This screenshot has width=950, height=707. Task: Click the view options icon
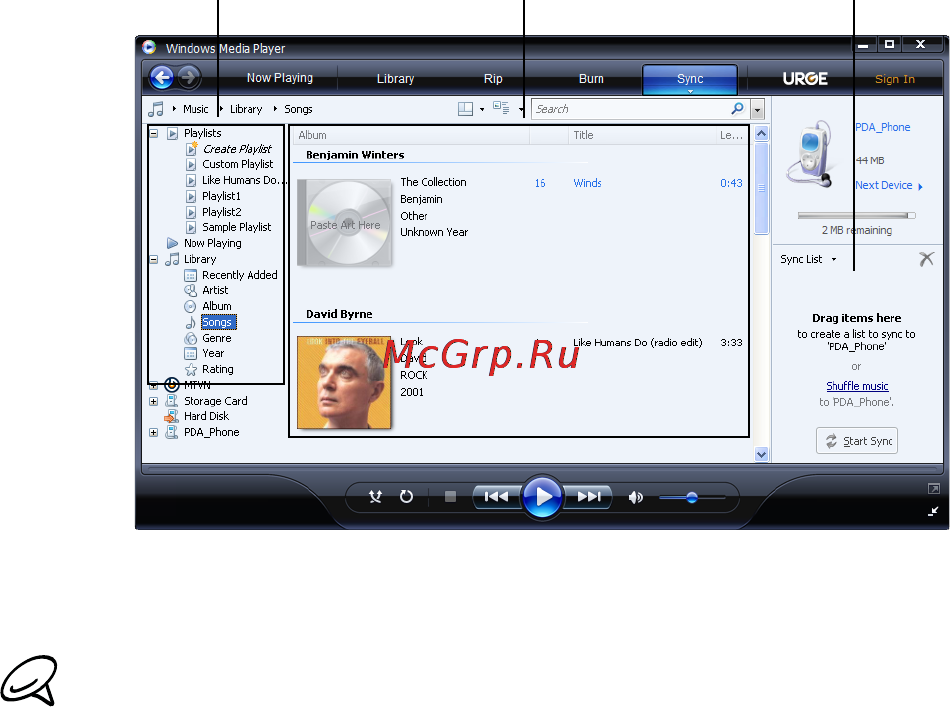pos(501,108)
